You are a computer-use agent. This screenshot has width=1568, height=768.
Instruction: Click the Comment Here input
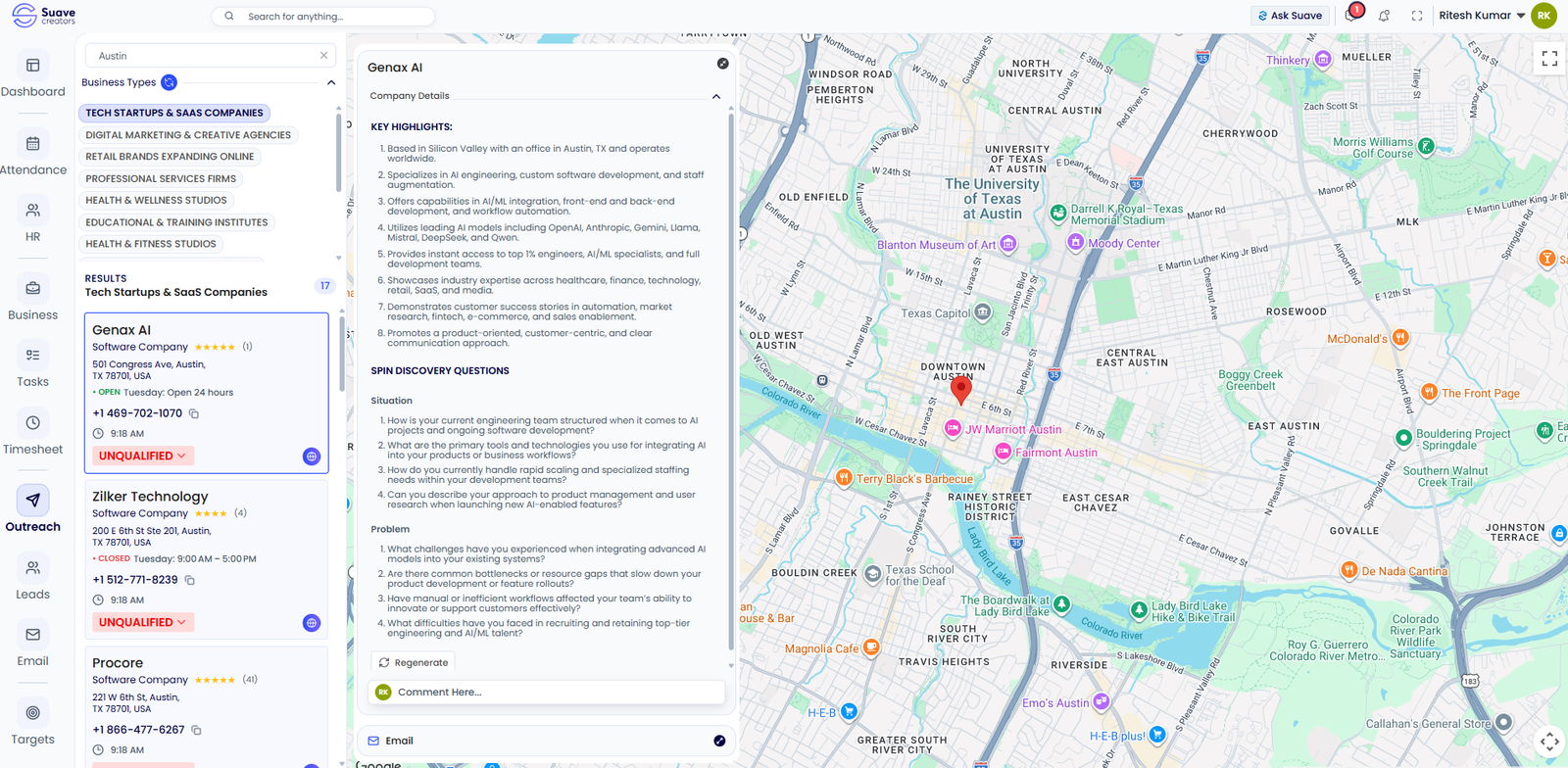coord(547,692)
